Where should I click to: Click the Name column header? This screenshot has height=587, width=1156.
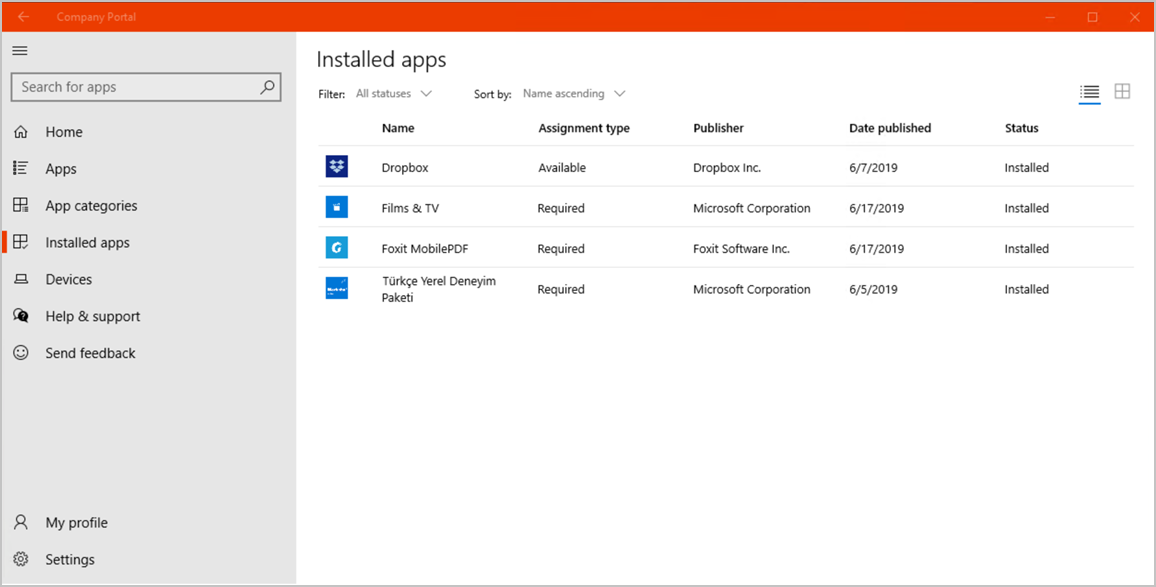(x=398, y=128)
